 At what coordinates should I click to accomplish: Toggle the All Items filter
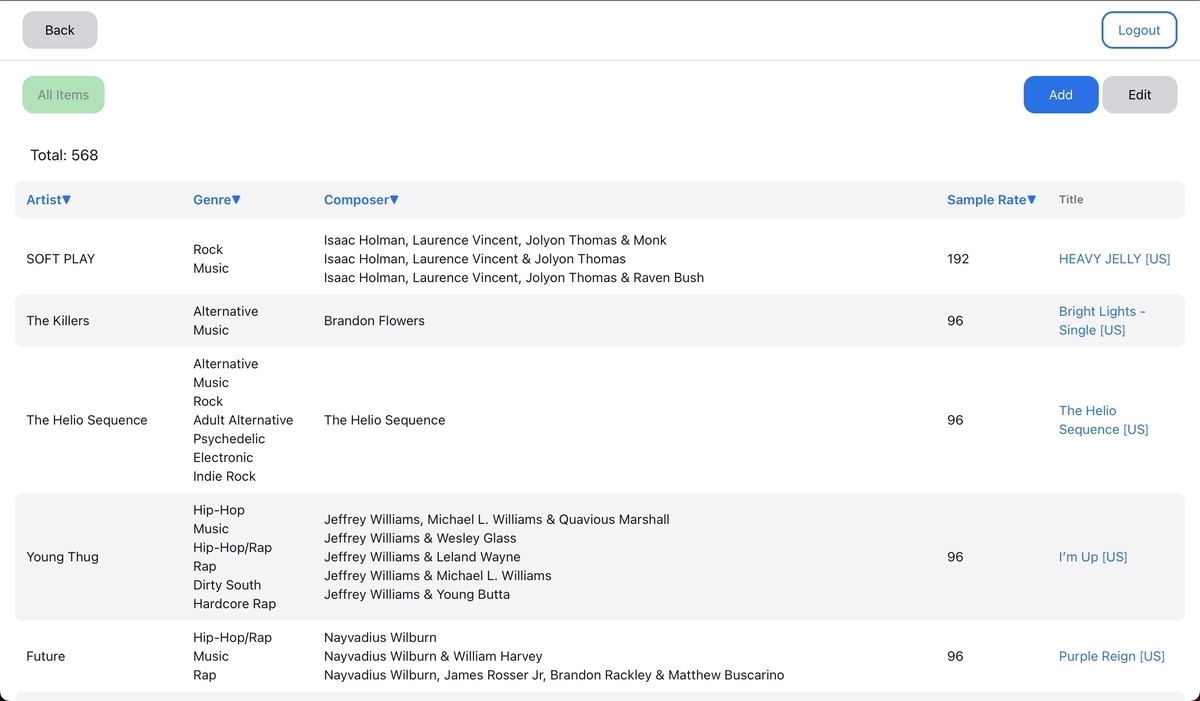pos(63,95)
